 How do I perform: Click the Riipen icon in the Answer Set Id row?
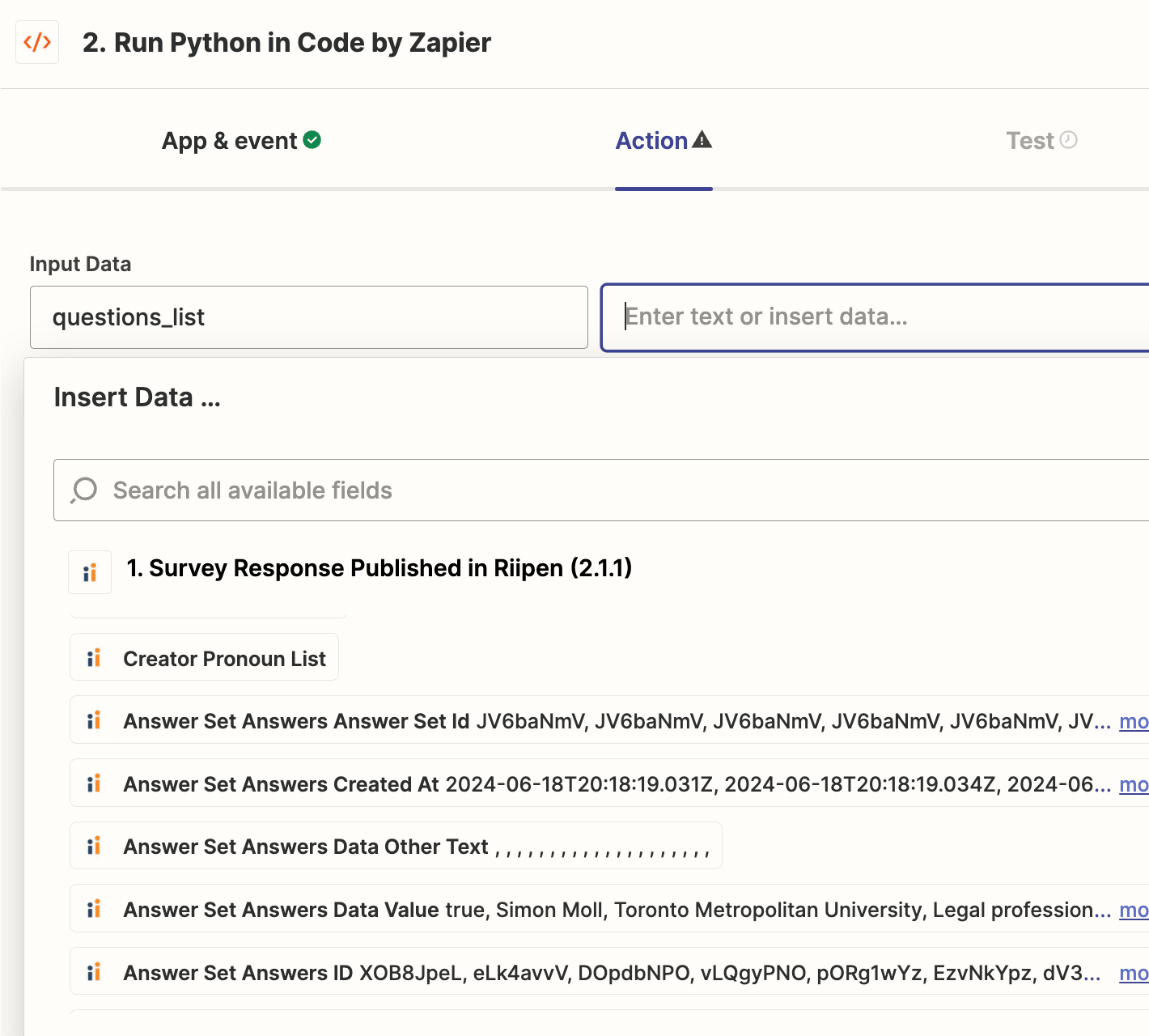pyautogui.click(x=94, y=720)
